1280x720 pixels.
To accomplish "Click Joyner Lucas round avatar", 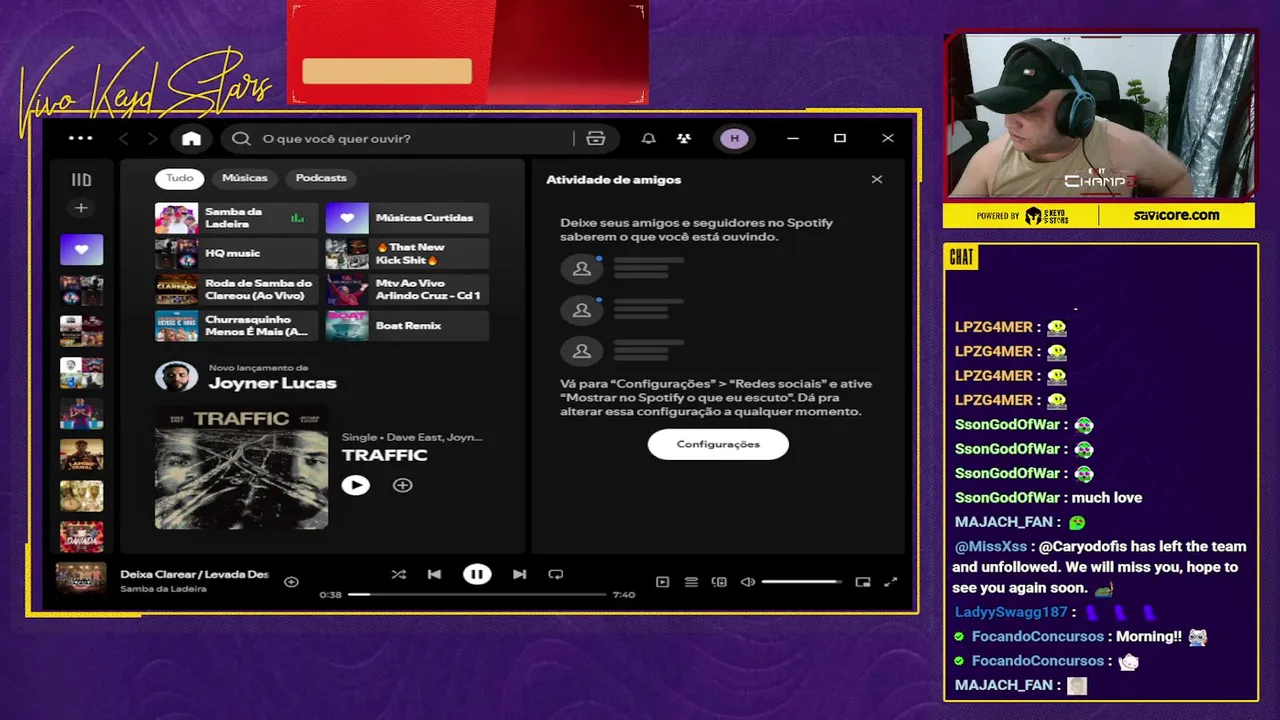I will (176, 377).
